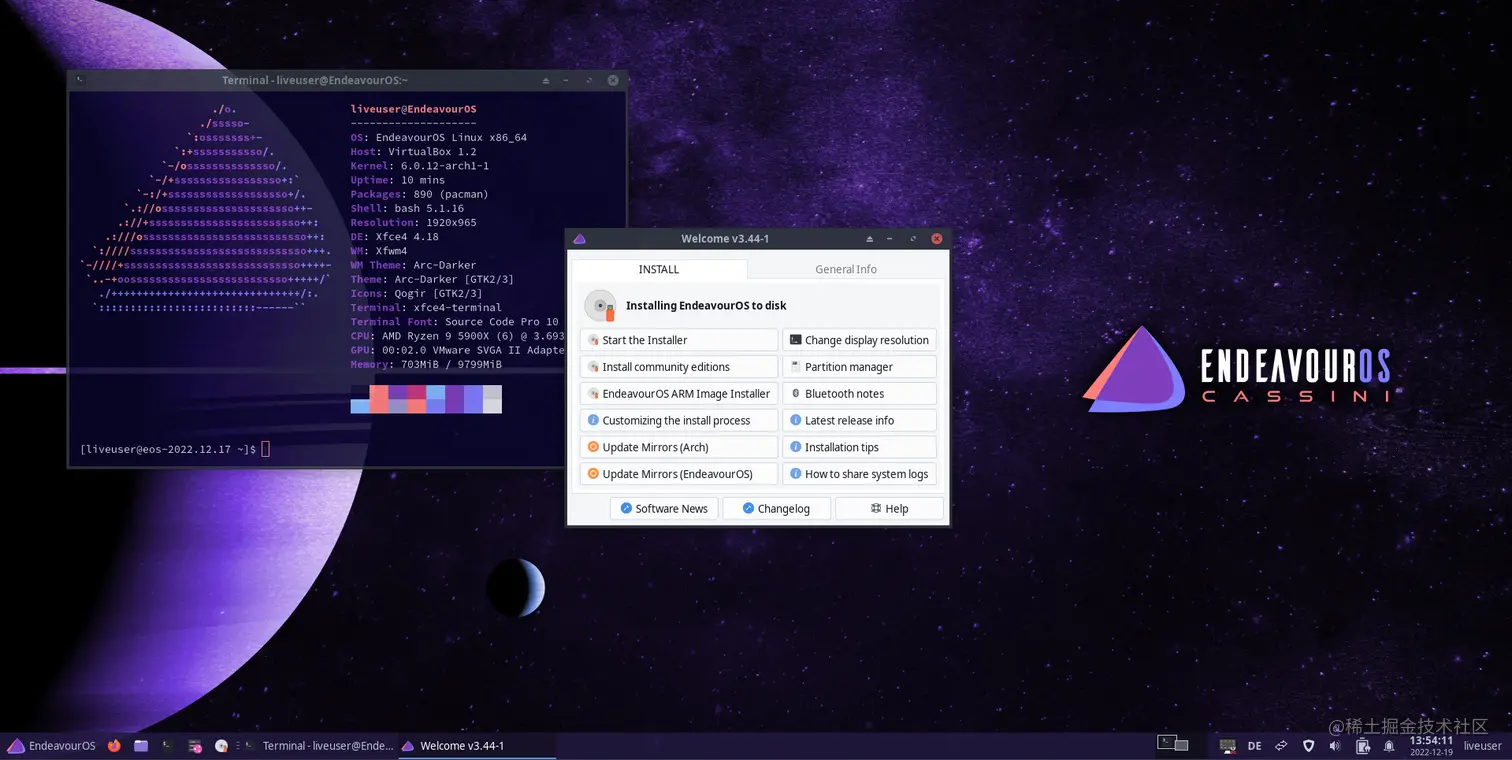
Task: Focus the terminal command prompt
Action: [x=264, y=449]
